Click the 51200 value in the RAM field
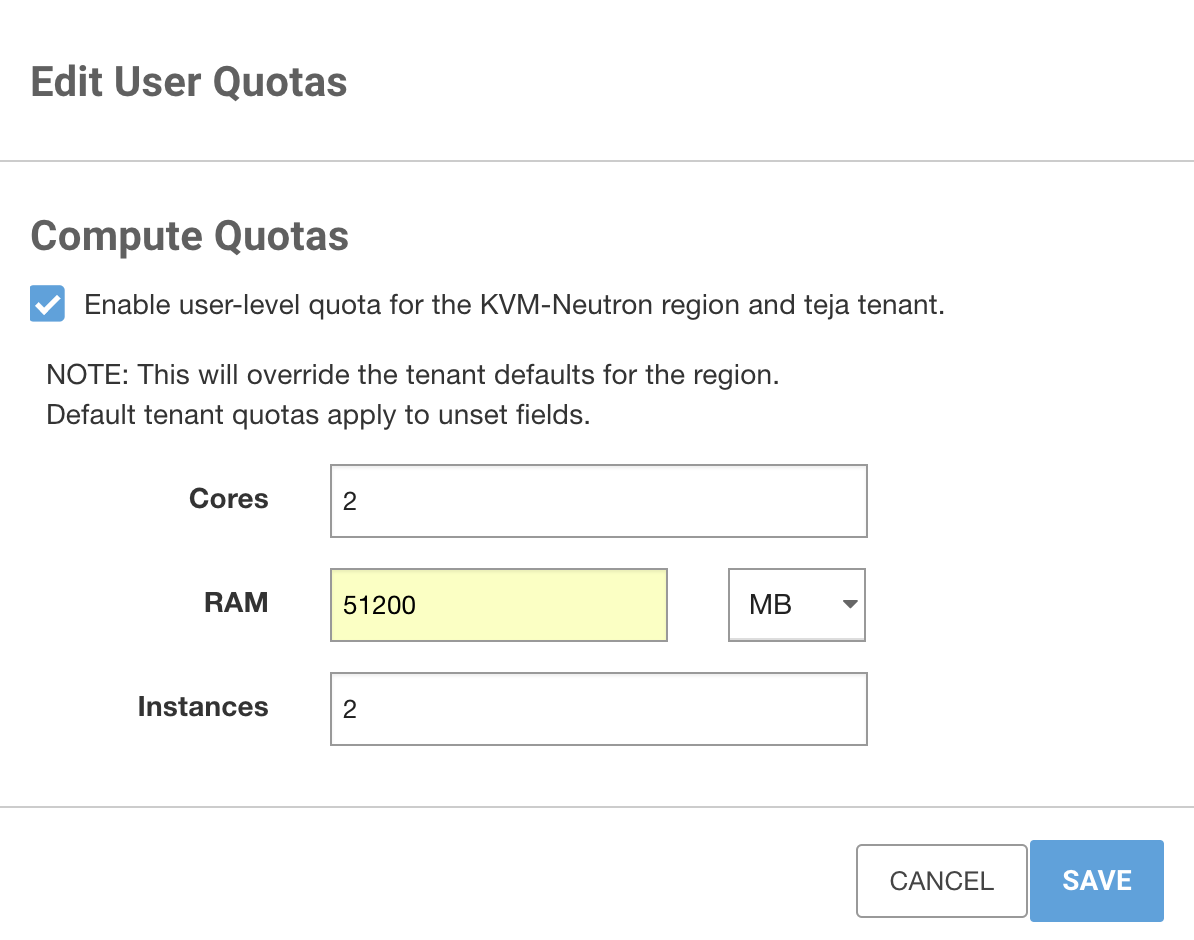Screen dimensions: 1194x940 click(x=379, y=605)
